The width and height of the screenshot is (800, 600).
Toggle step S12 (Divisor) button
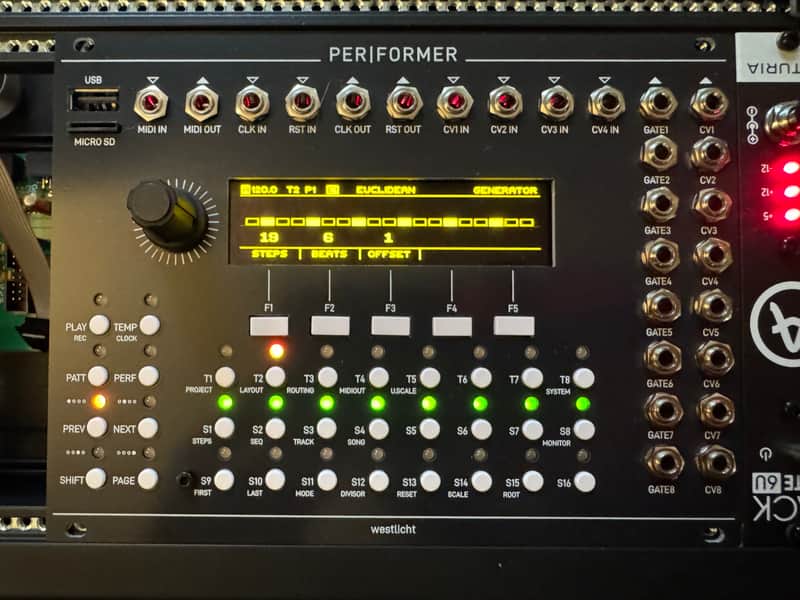click(x=379, y=481)
